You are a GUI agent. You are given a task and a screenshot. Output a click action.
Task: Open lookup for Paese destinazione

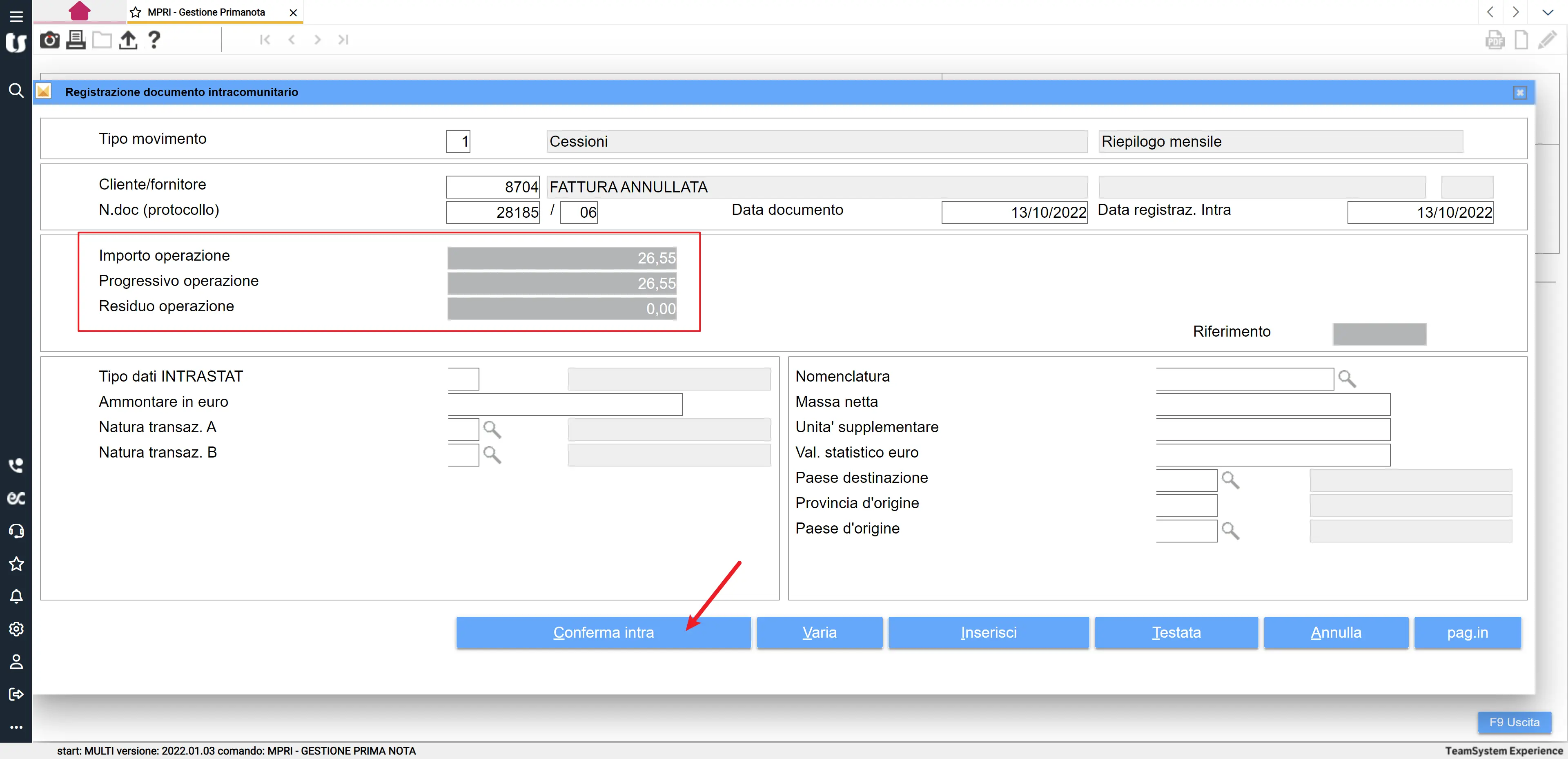(x=1229, y=480)
